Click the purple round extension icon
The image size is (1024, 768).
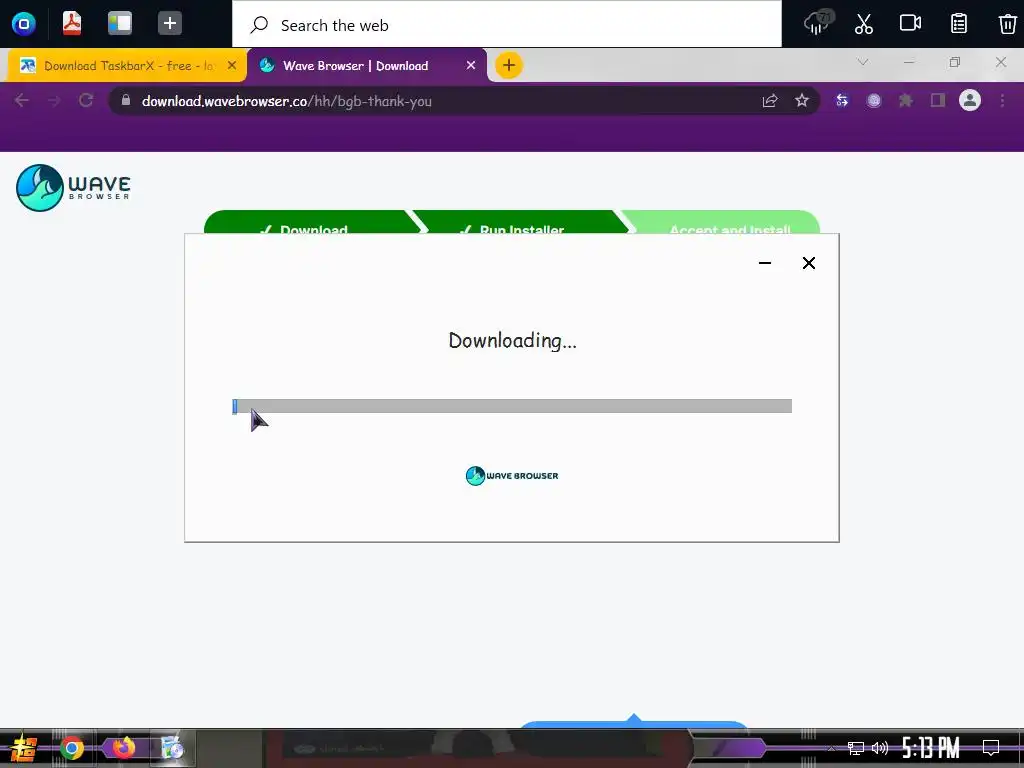tap(874, 101)
